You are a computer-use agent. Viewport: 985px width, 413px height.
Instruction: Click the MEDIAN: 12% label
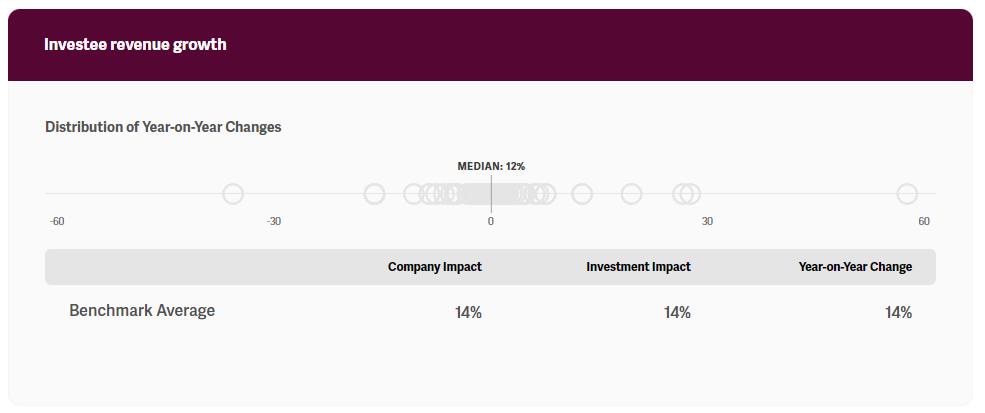491,166
